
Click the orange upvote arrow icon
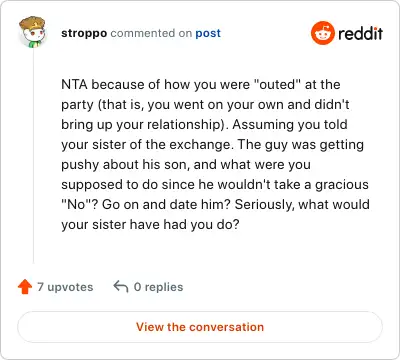pos(25,287)
